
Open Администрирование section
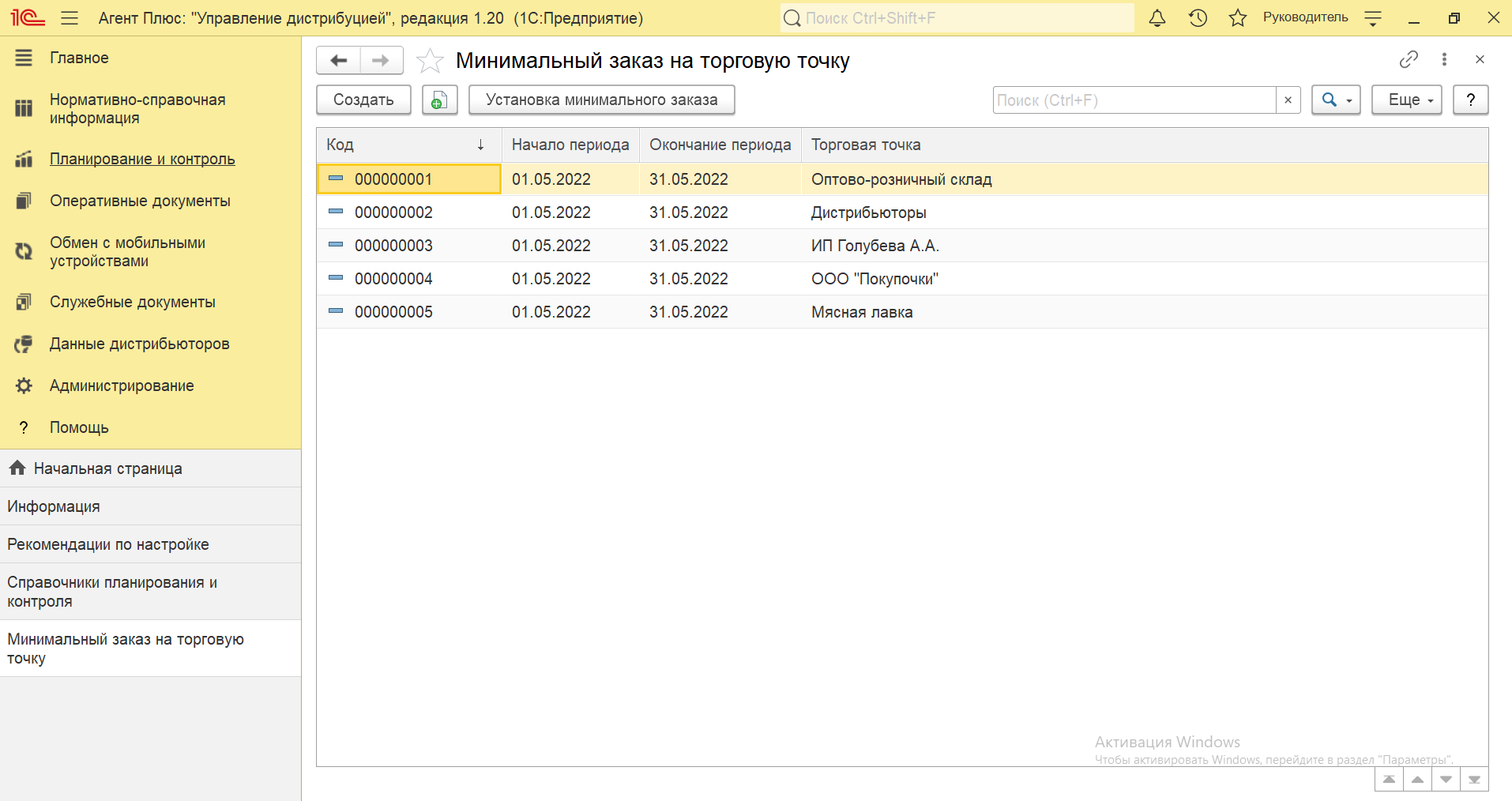pyautogui.click(x=122, y=385)
